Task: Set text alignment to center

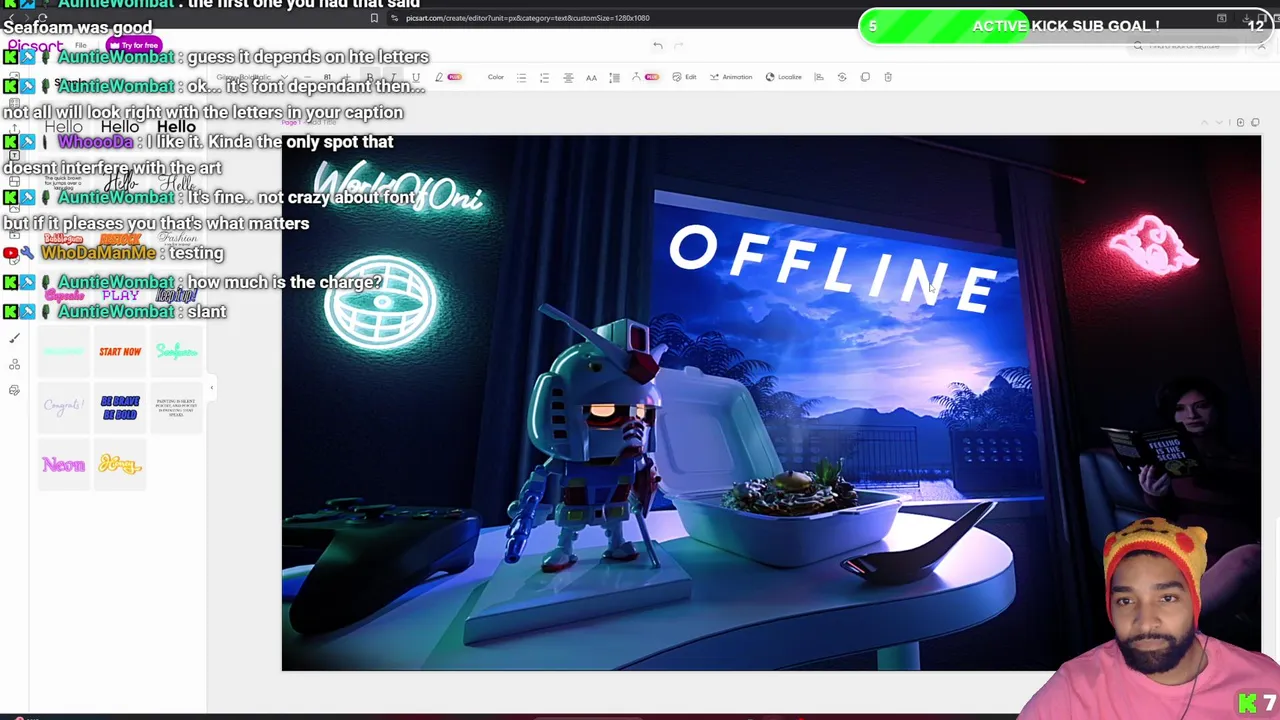Action: pyautogui.click(x=568, y=77)
